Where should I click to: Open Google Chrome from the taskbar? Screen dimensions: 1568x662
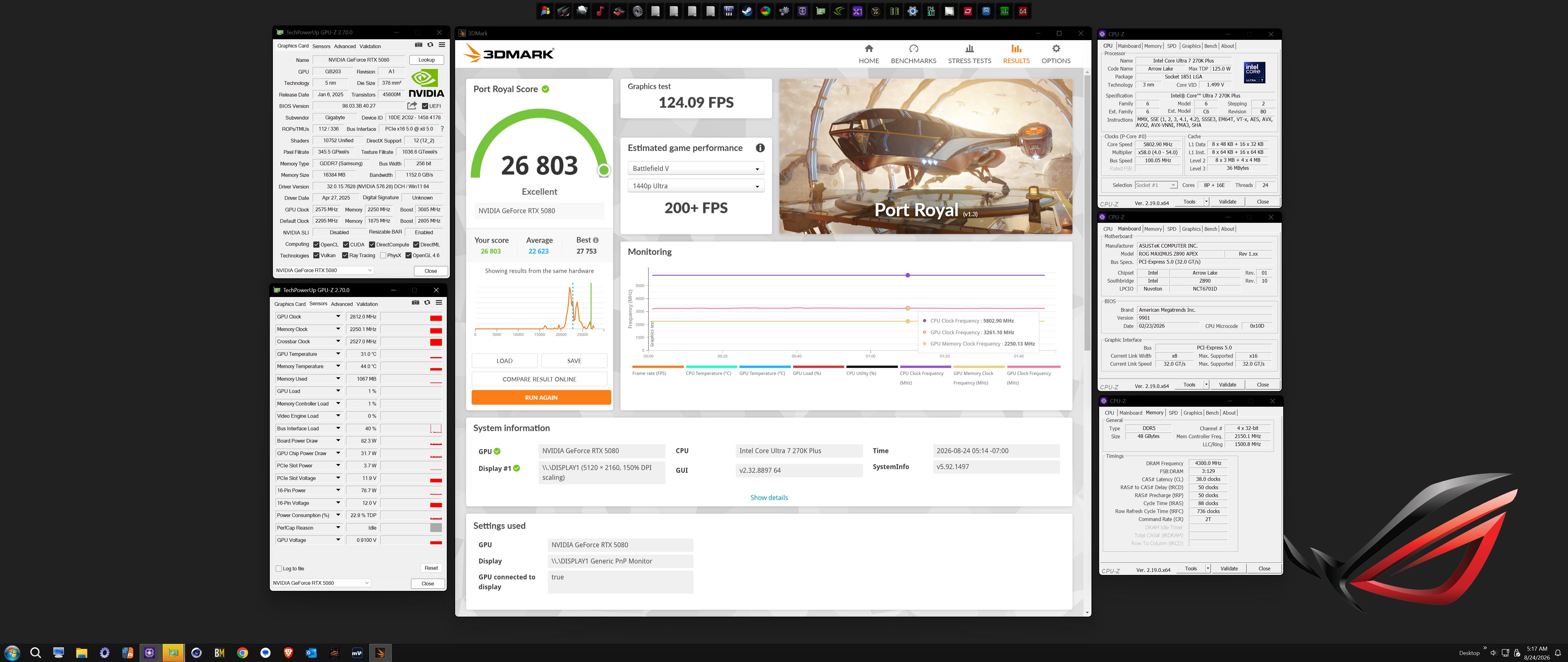coord(242,653)
